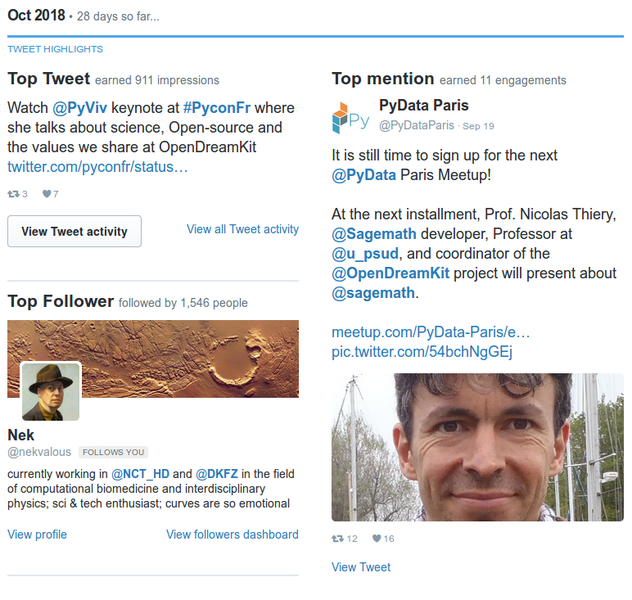Open the PyData Paris logo avatar
The width and height of the screenshot is (632, 600).
[x=351, y=118]
